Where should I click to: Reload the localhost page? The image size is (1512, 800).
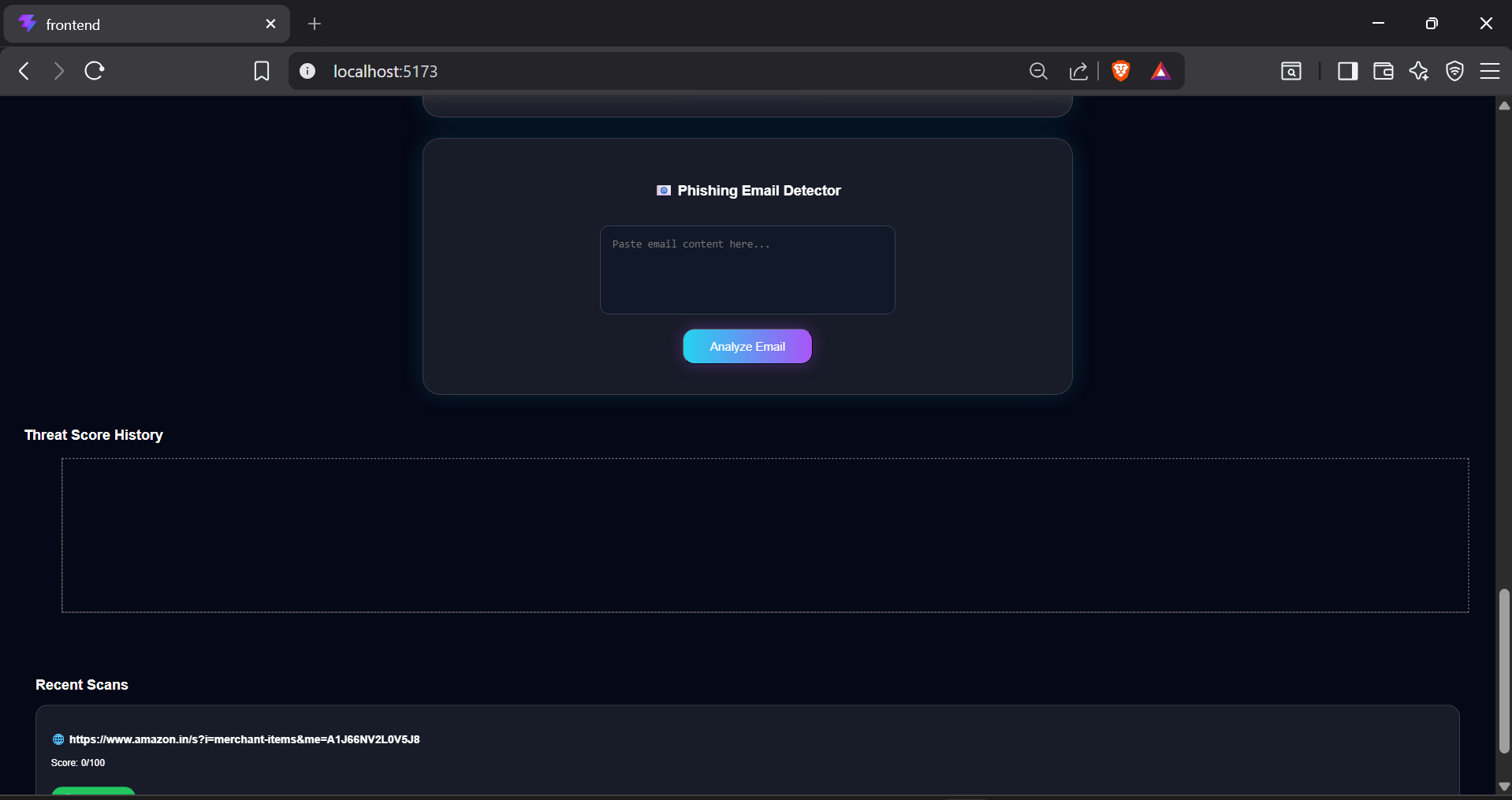pos(95,71)
